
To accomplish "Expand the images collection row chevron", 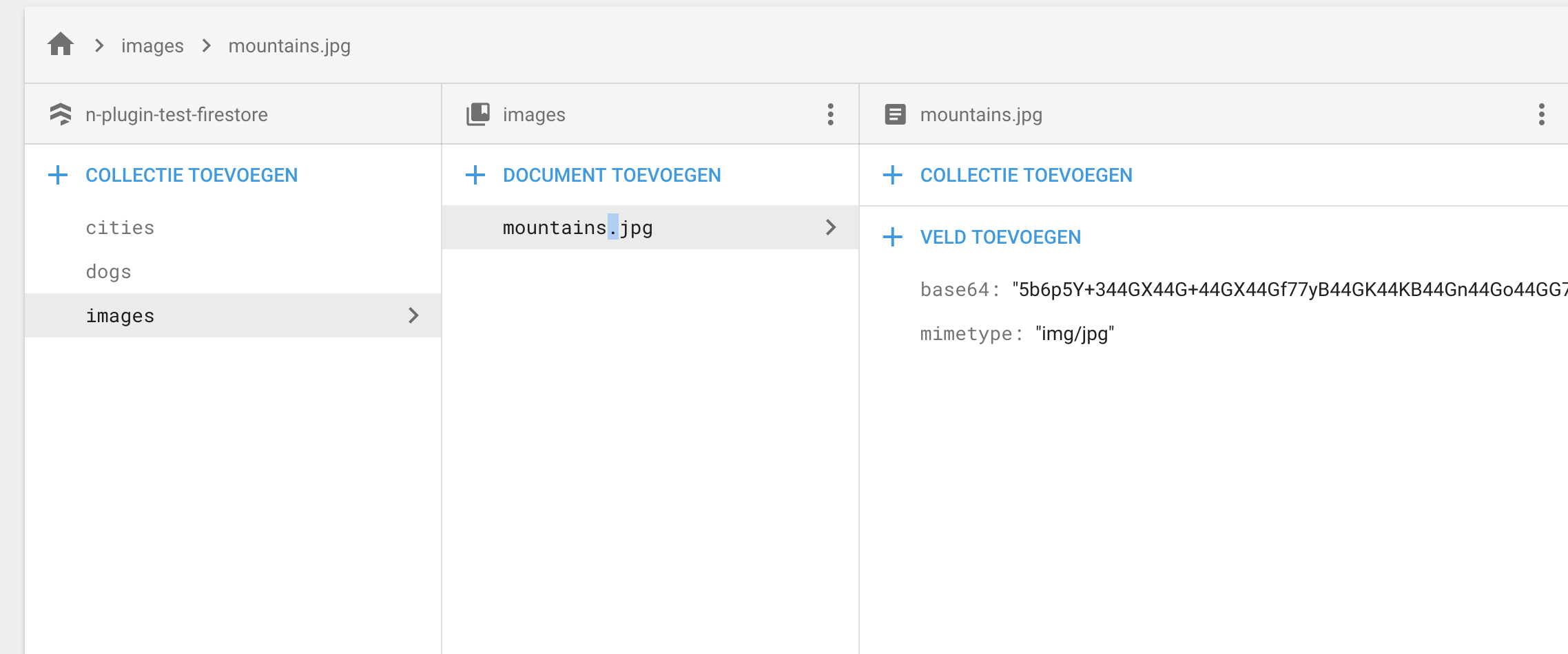I will pyautogui.click(x=413, y=315).
